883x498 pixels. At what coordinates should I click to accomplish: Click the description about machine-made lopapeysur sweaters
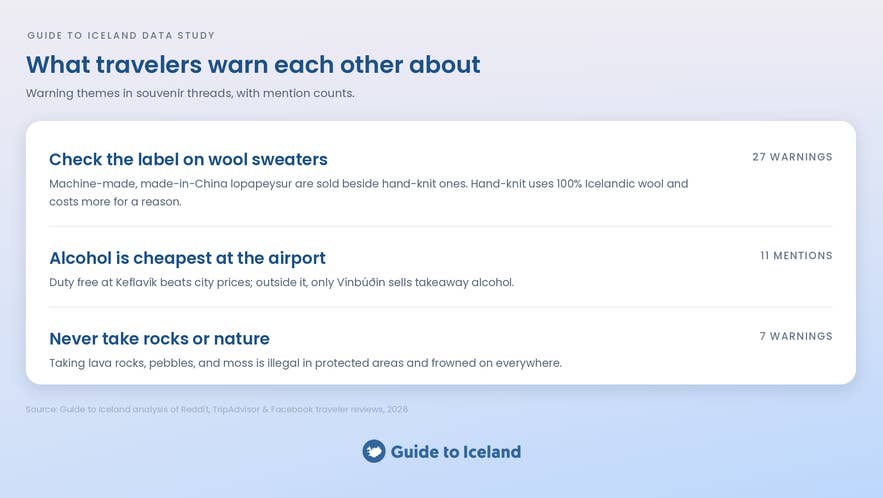[x=369, y=193]
